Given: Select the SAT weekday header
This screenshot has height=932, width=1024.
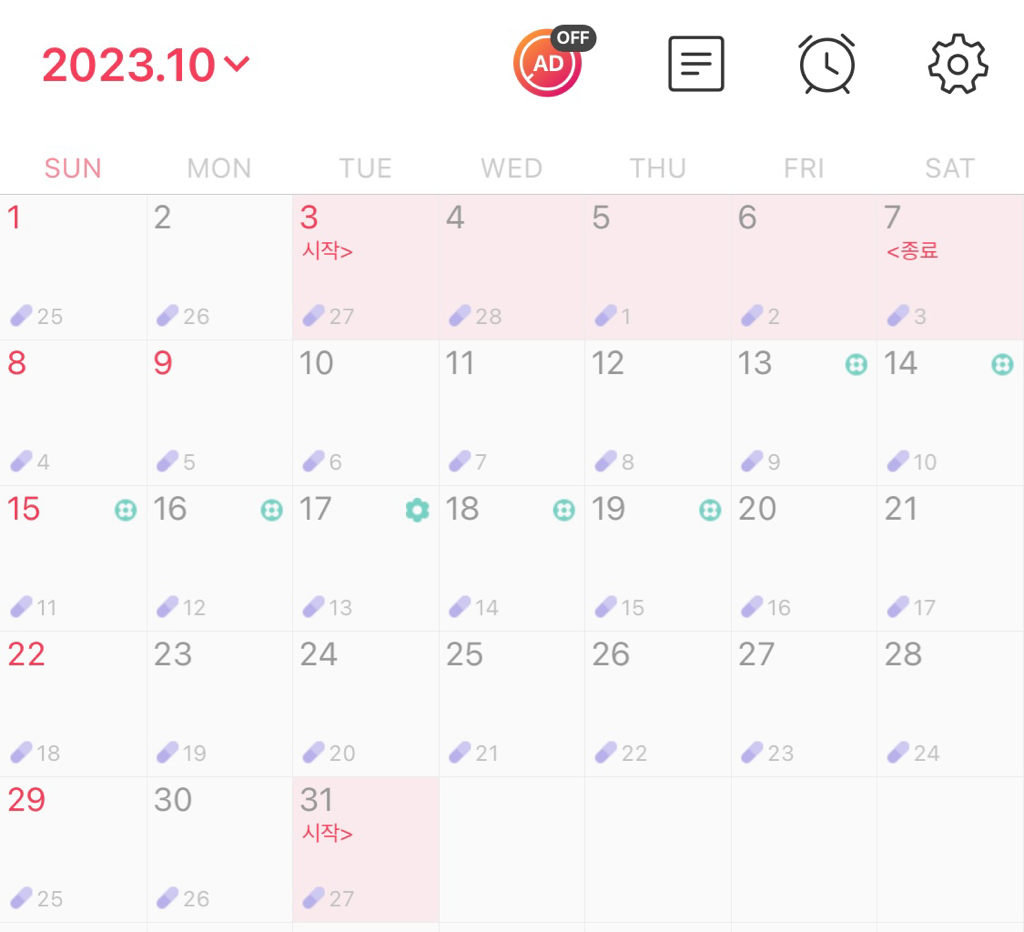Looking at the screenshot, I should pyautogui.click(x=949, y=168).
